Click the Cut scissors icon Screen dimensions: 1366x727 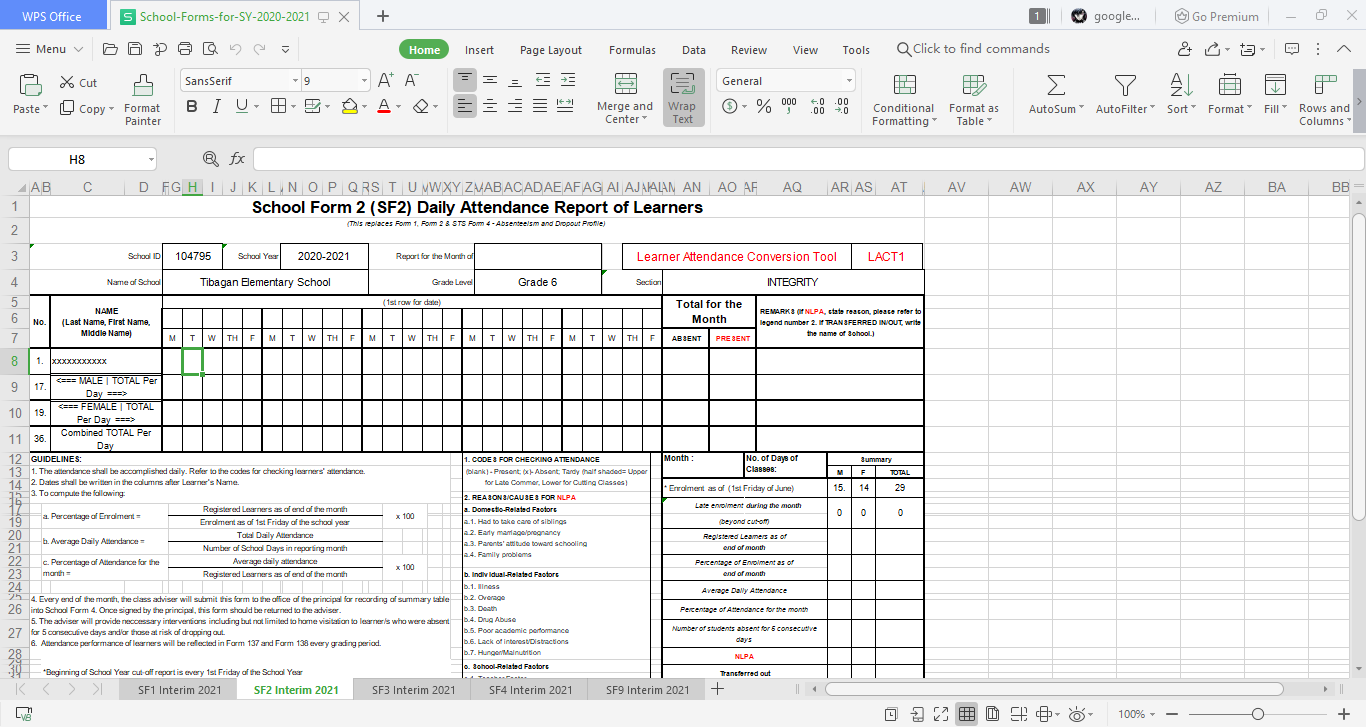(x=66, y=83)
